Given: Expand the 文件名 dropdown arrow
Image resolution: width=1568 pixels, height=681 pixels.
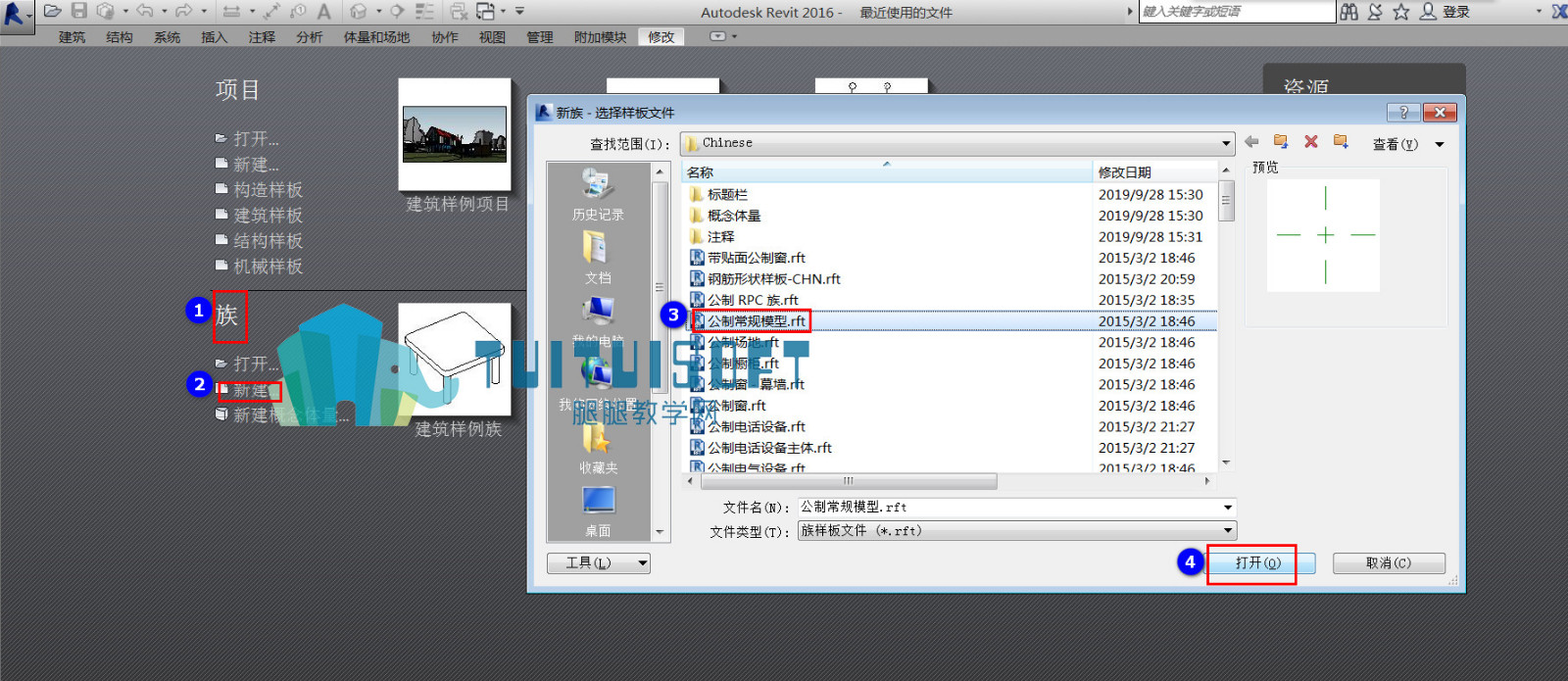Looking at the screenshot, I should [1228, 508].
